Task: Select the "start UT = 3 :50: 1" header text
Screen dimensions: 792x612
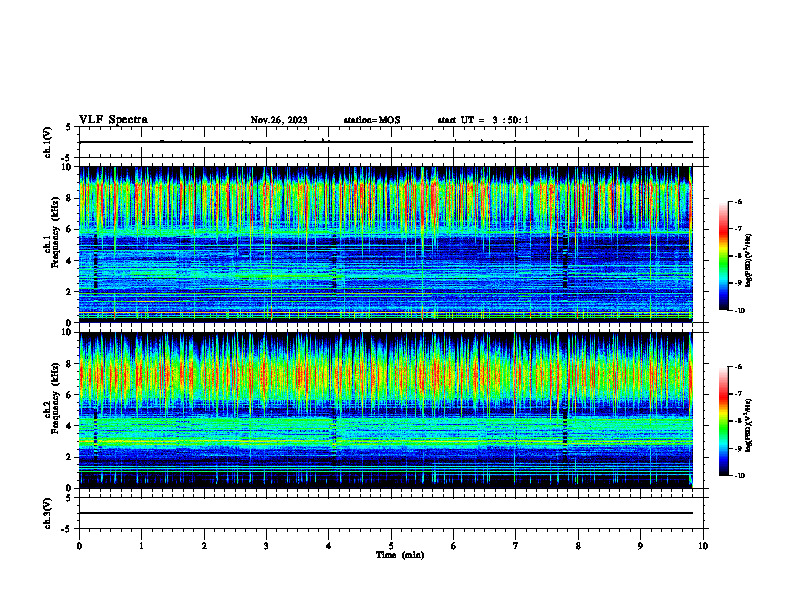Action: pyautogui.click(x=483, y=120)
